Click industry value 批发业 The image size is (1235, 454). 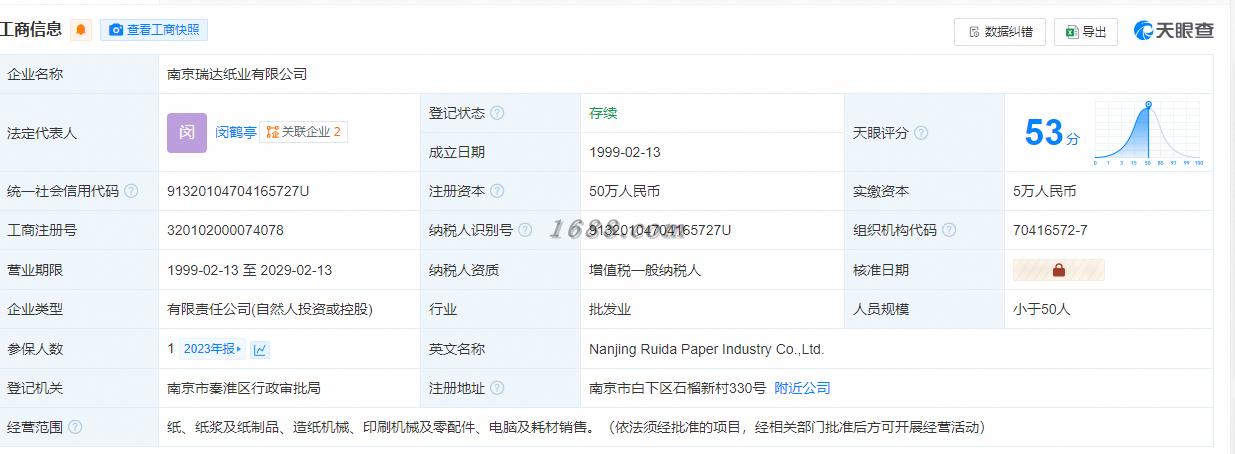point(610,309)
